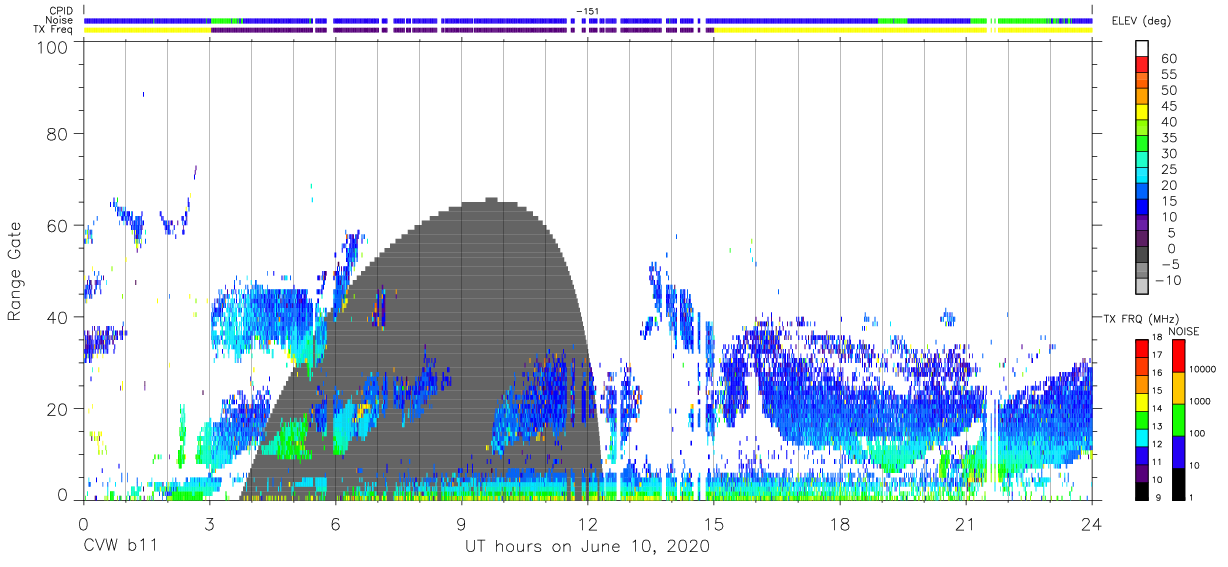The height and width of the screenshot is (567, 1228).
Task: Pick the white top swatch on ELEV colorbar
Action: [1143, 50]
